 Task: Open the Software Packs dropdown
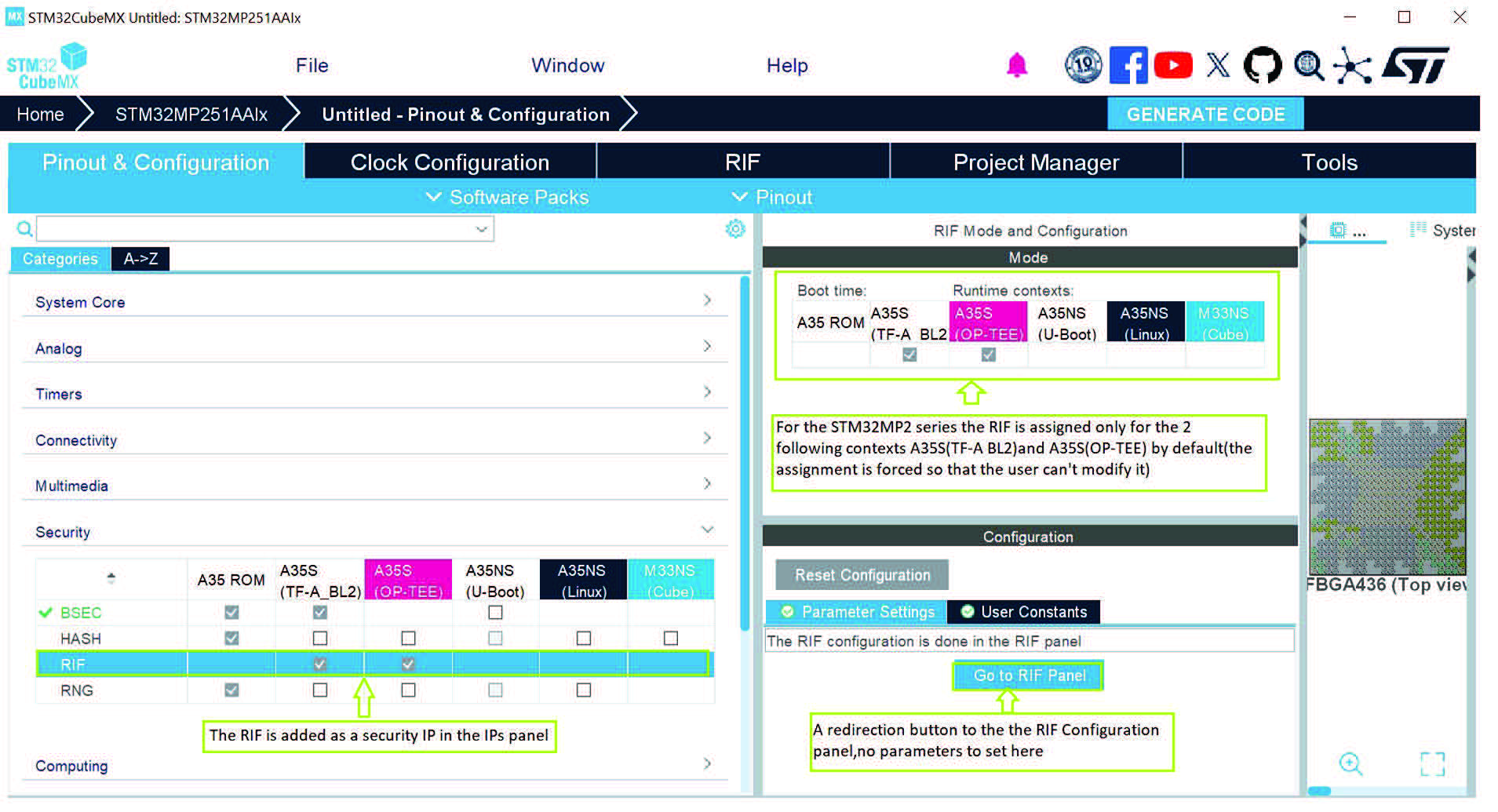(x=507, y=197)
